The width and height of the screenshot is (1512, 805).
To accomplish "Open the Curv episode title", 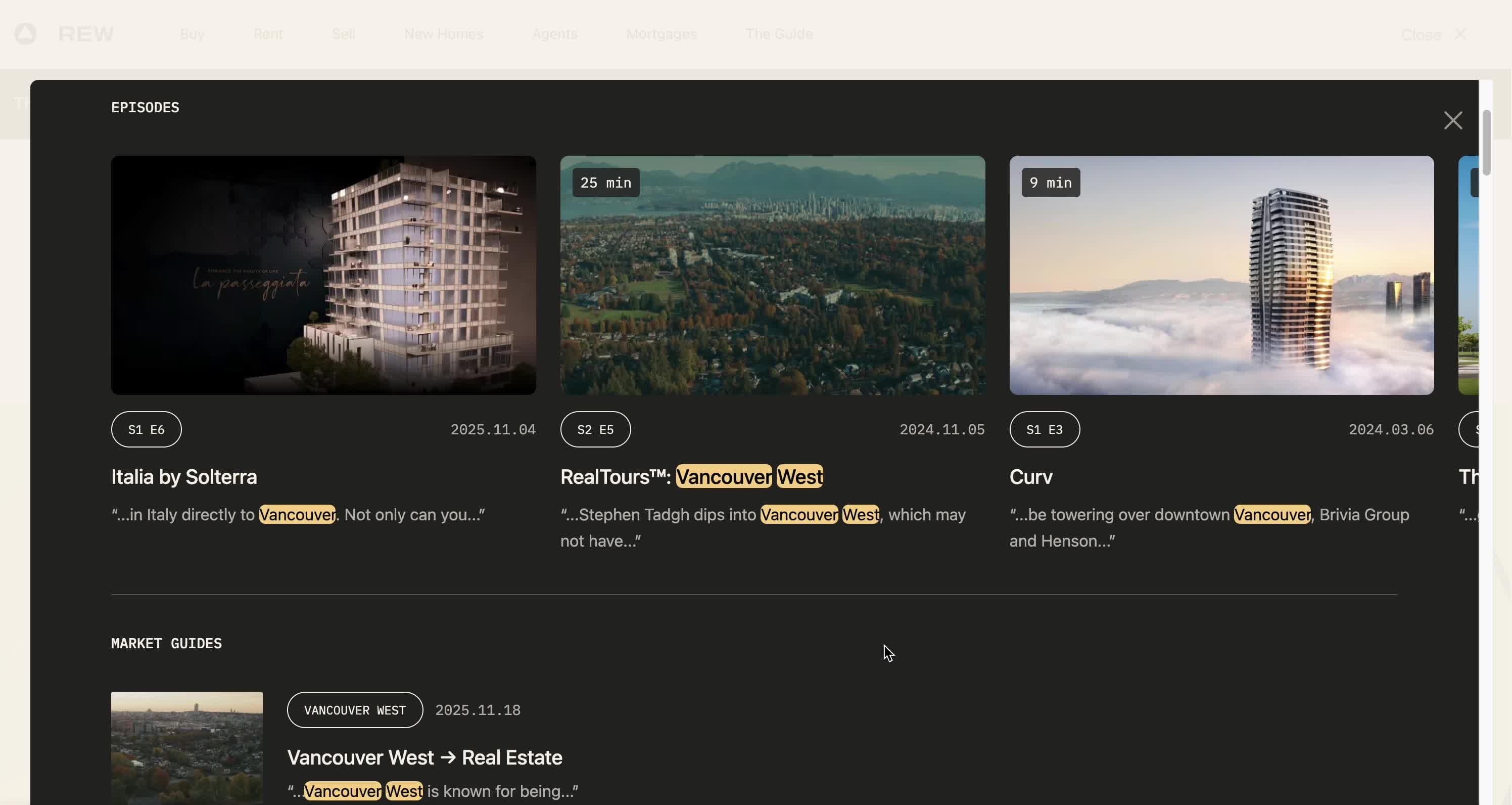I will pos(1031,477).
